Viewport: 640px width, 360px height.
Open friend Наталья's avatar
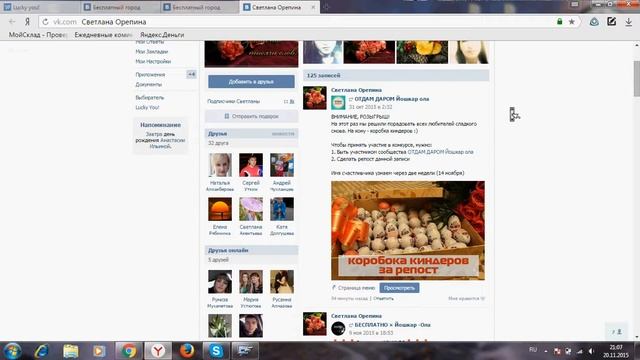pyautogui.click(x=220, y=165)
